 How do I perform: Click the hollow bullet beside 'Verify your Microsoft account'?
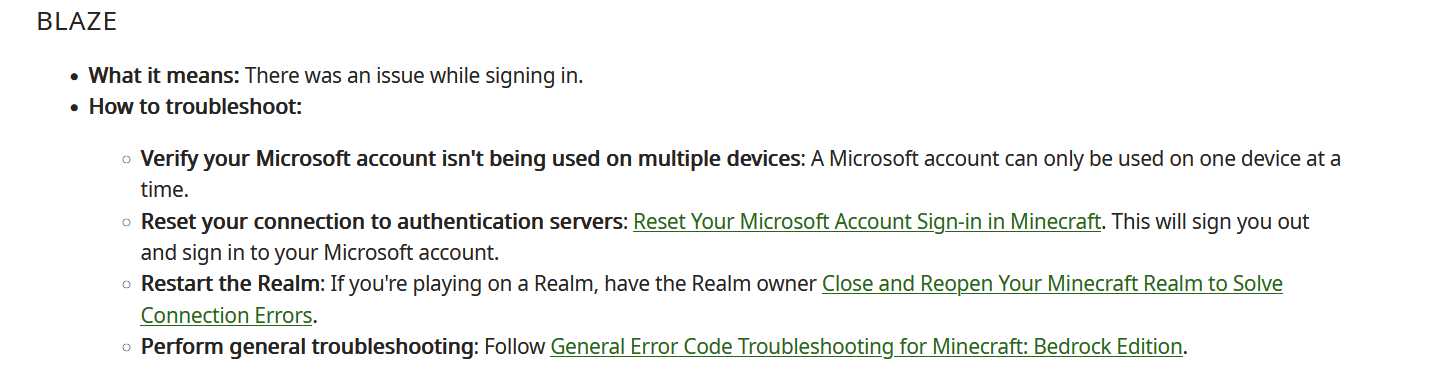pos(126,159)
